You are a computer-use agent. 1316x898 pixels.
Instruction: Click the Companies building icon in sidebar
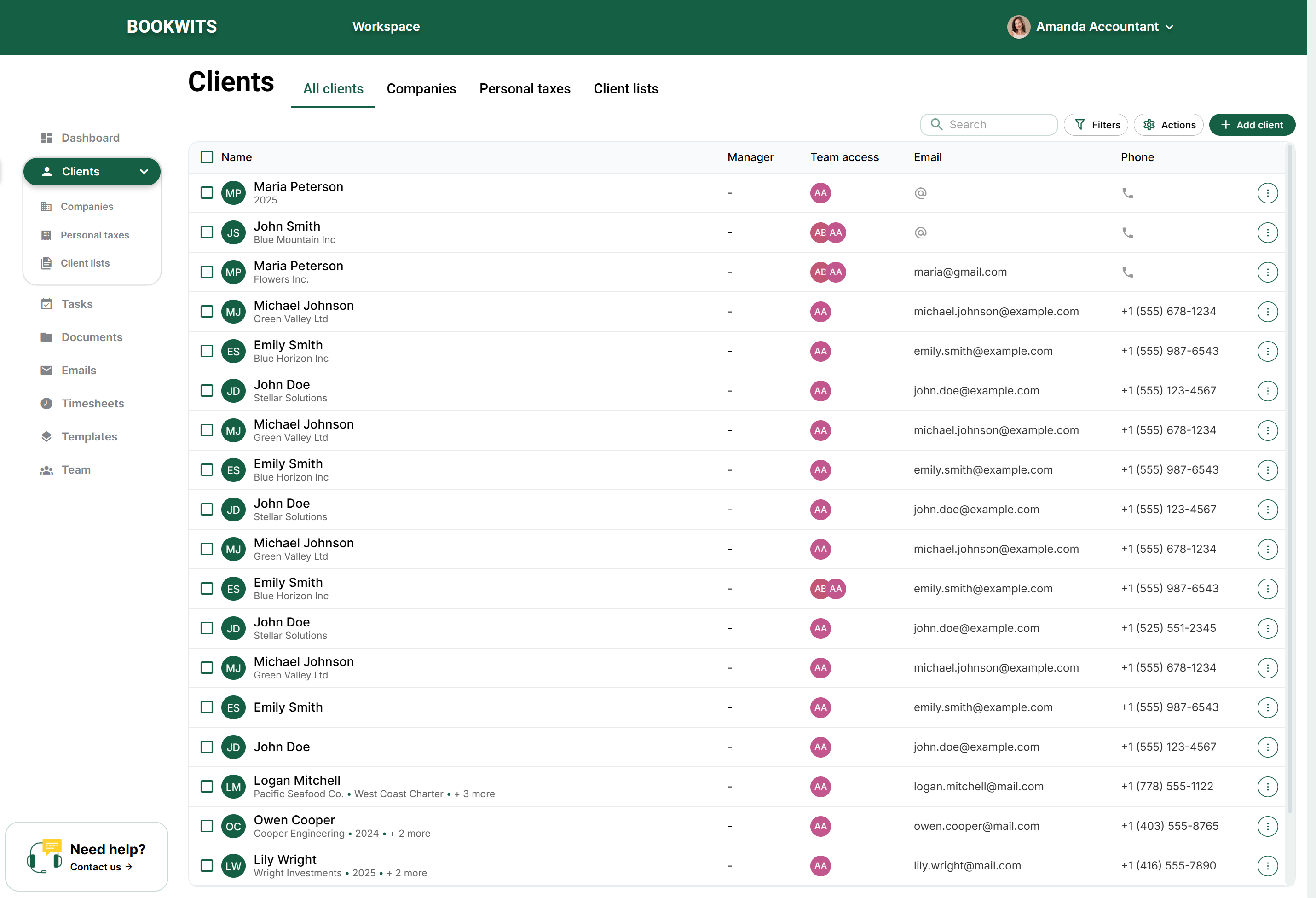[x=46, y=206]
